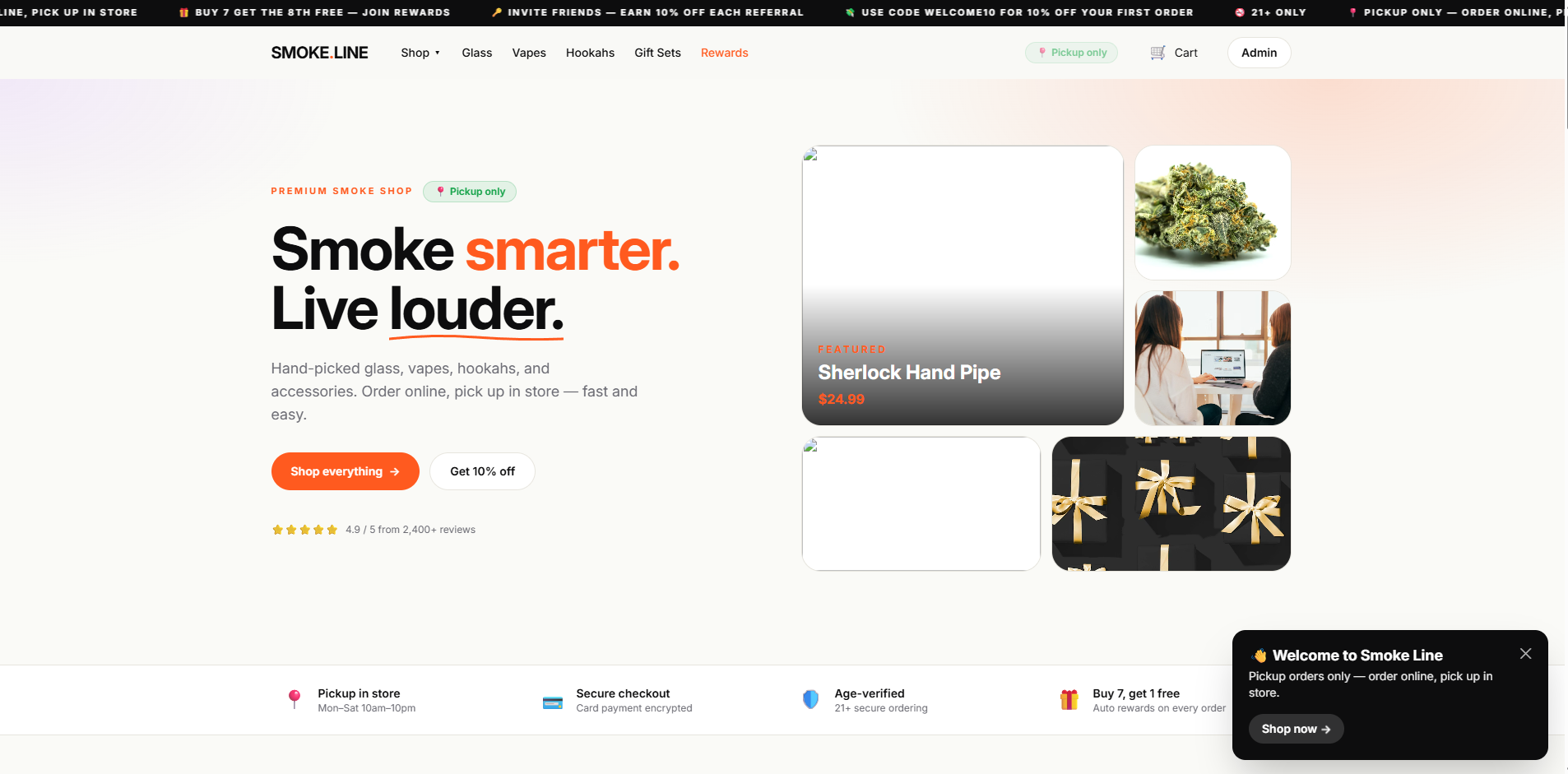Open the two women at laptop image tile
Screen dimensions: 1568x774
pyautogui.click(x=1213, y=358)
